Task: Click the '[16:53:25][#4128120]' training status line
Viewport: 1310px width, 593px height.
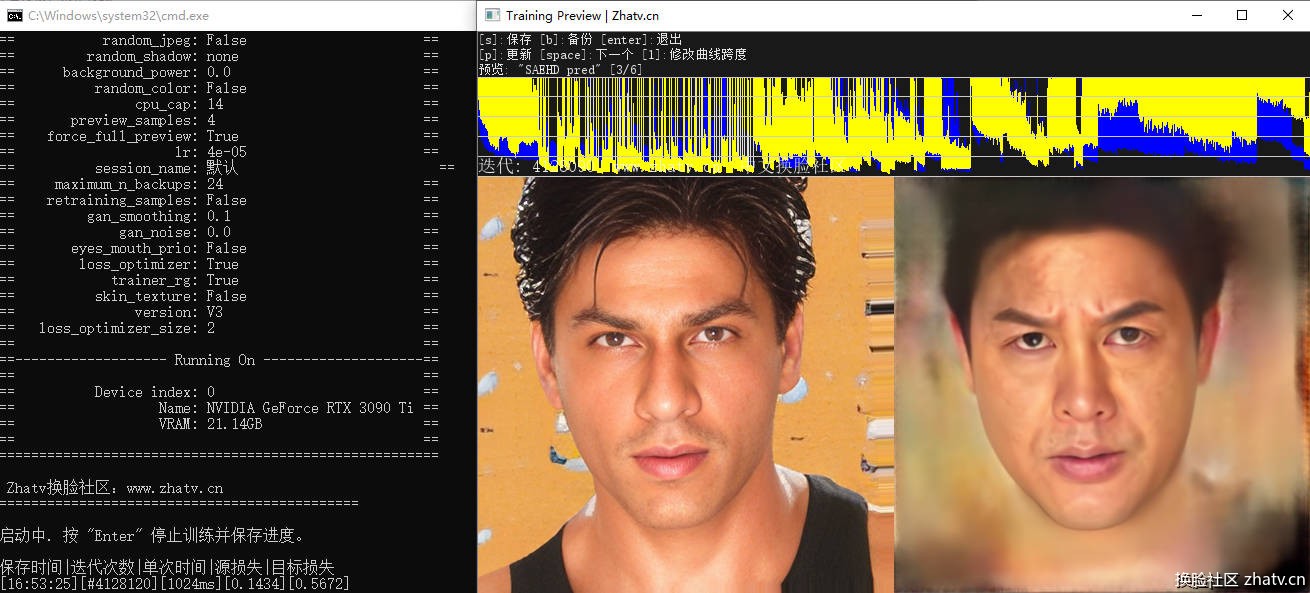Action: 175,583
